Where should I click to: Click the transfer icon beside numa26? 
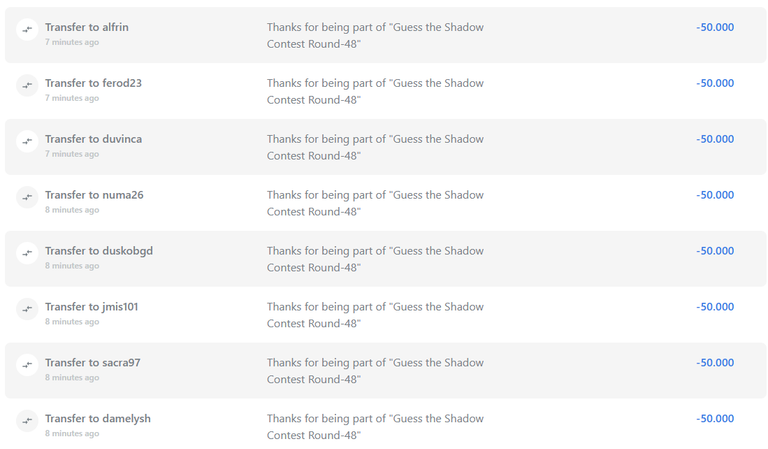tap(27, 197)
